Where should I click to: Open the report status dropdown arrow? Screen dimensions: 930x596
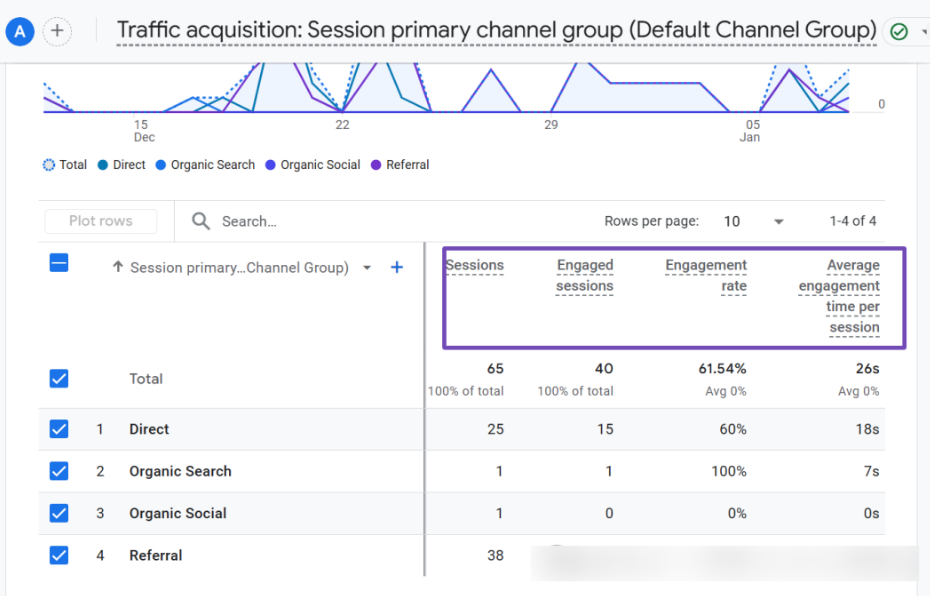click(922, 31)
